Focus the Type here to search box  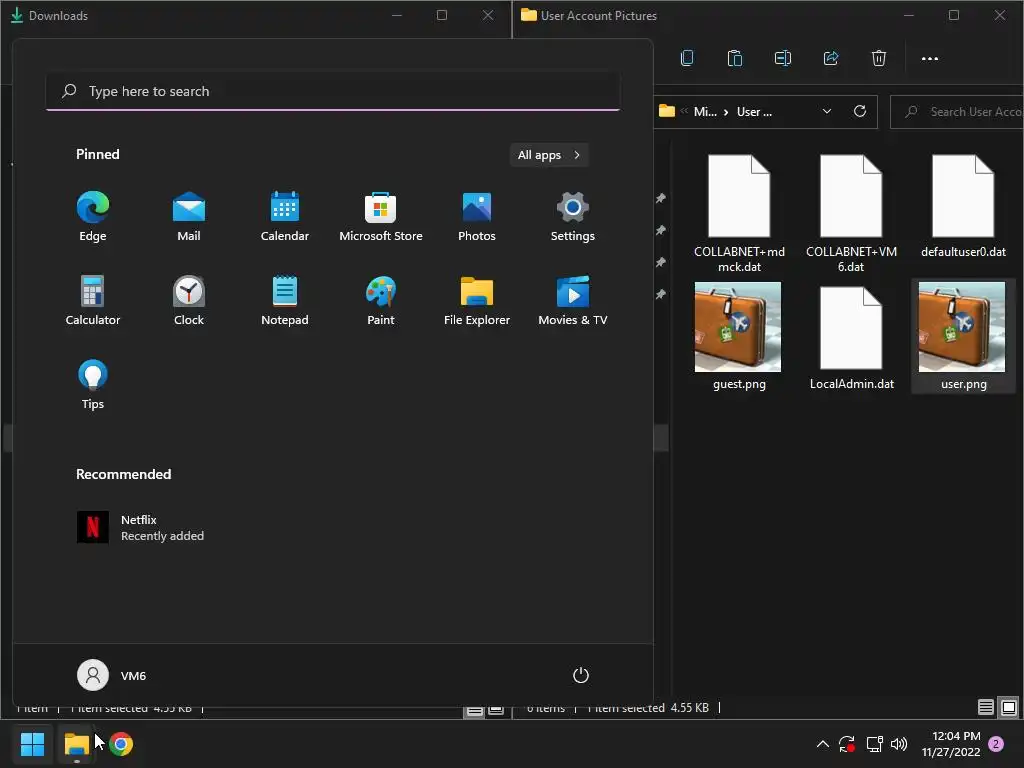(x=333, y=91)
